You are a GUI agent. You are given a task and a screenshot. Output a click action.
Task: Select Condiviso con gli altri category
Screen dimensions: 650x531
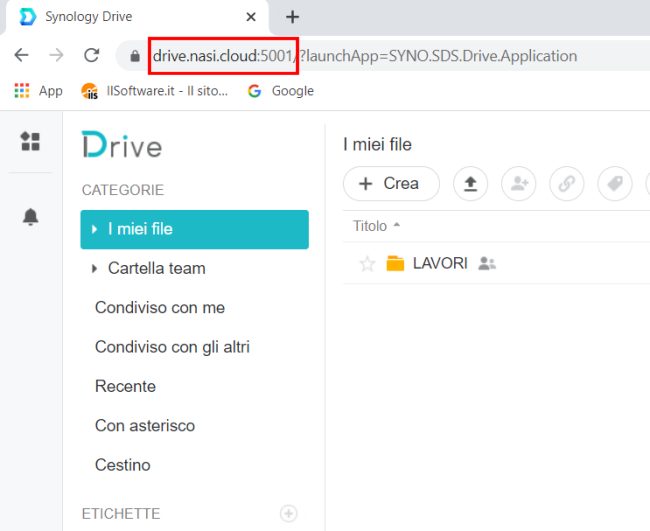pos(172,347)
